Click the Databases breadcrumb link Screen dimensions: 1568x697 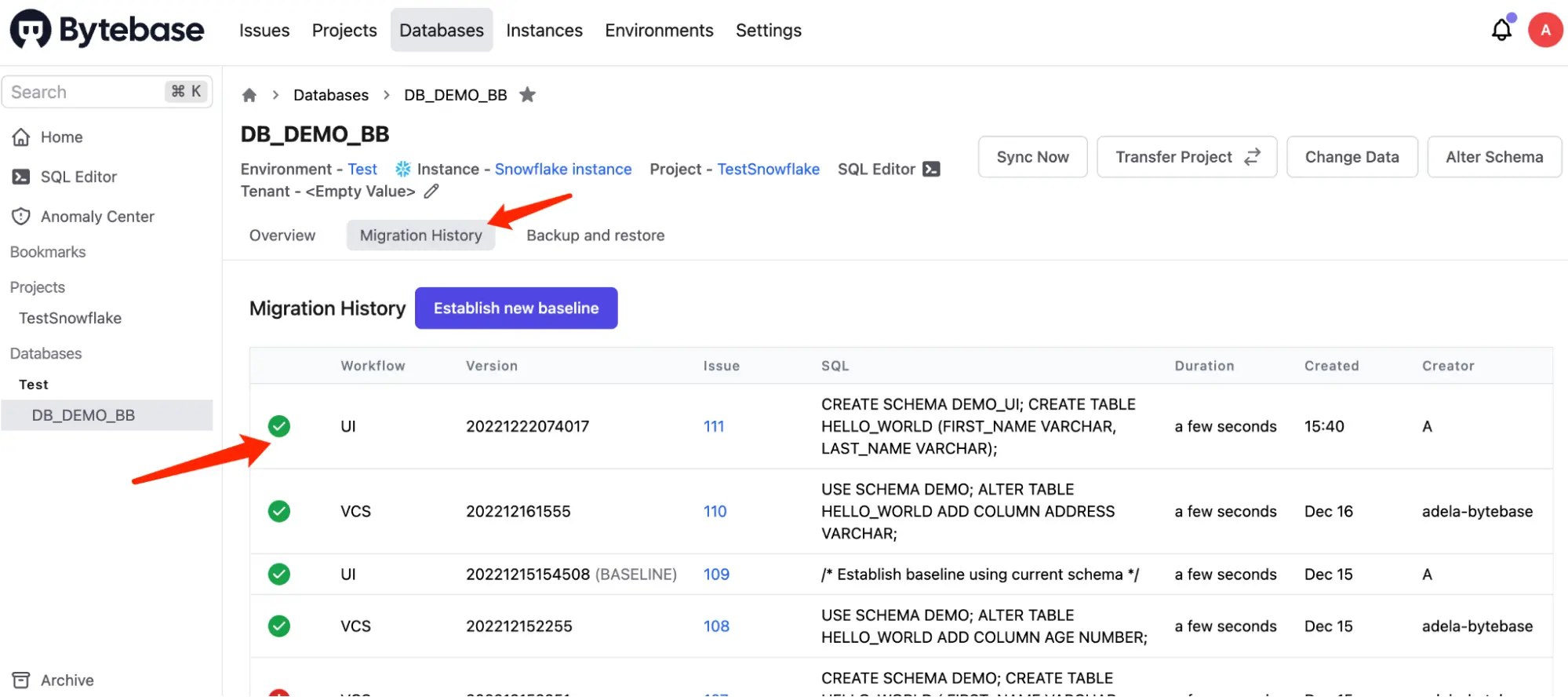tap(331, 95)
